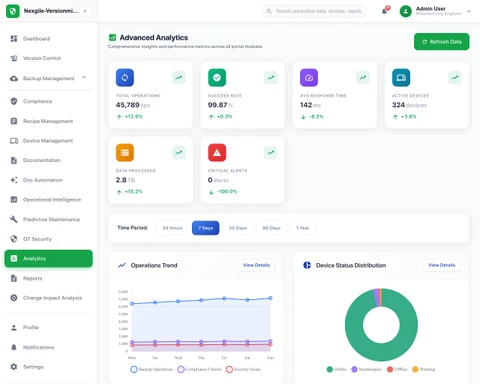This screenshot has width=480, height=384.
Task: Click the Refresh Data button
Action: pos(442,42)
